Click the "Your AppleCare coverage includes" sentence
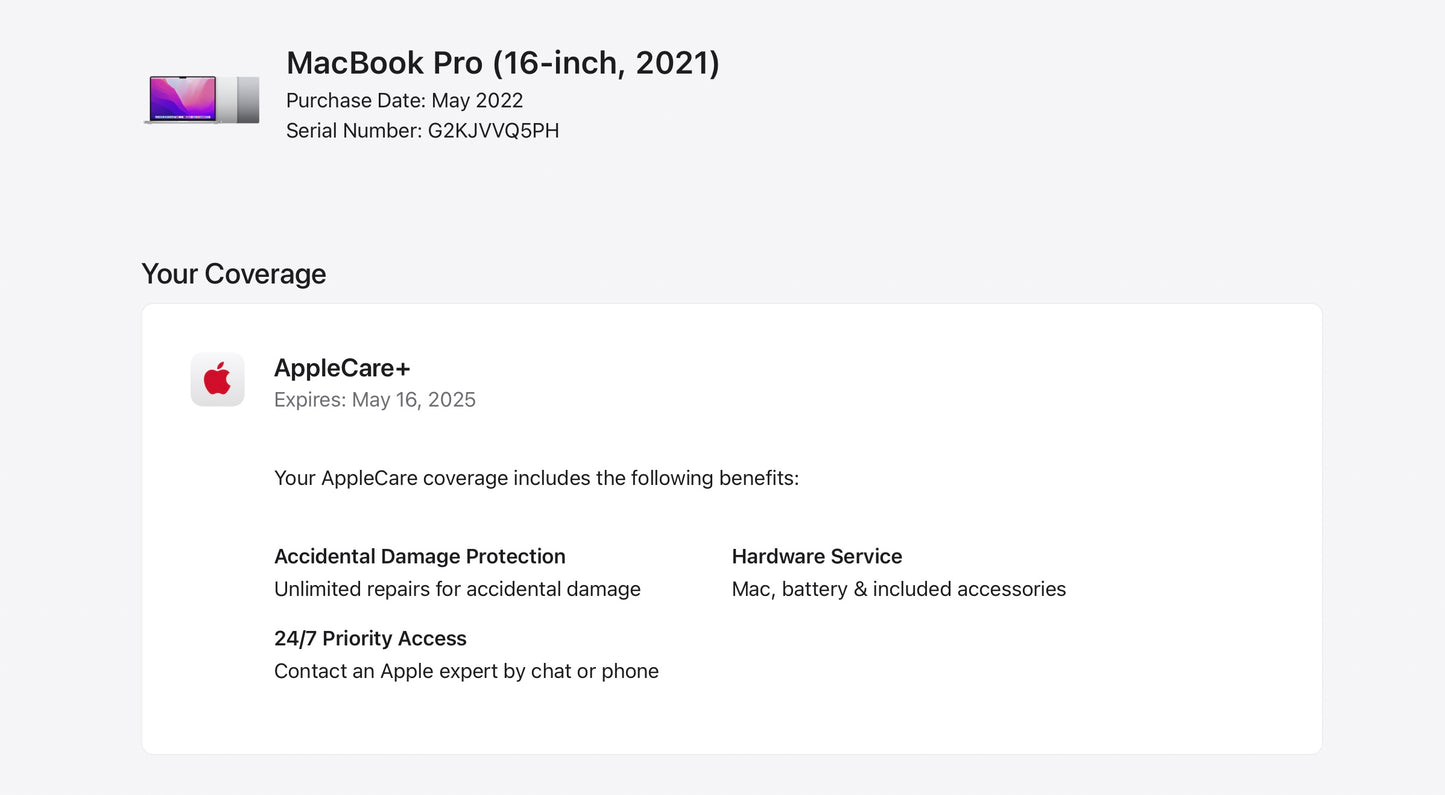 click(x=536, y=478)
